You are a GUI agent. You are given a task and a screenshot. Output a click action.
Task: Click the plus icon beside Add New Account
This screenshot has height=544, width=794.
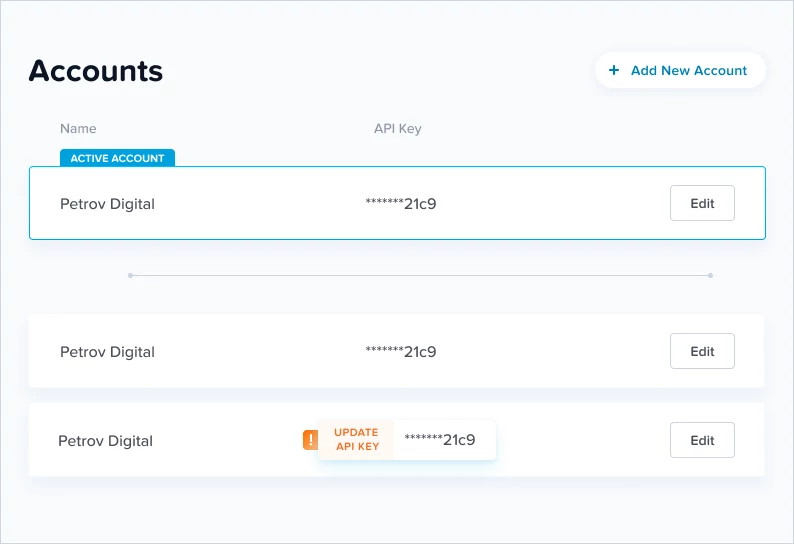click(614, 70)
